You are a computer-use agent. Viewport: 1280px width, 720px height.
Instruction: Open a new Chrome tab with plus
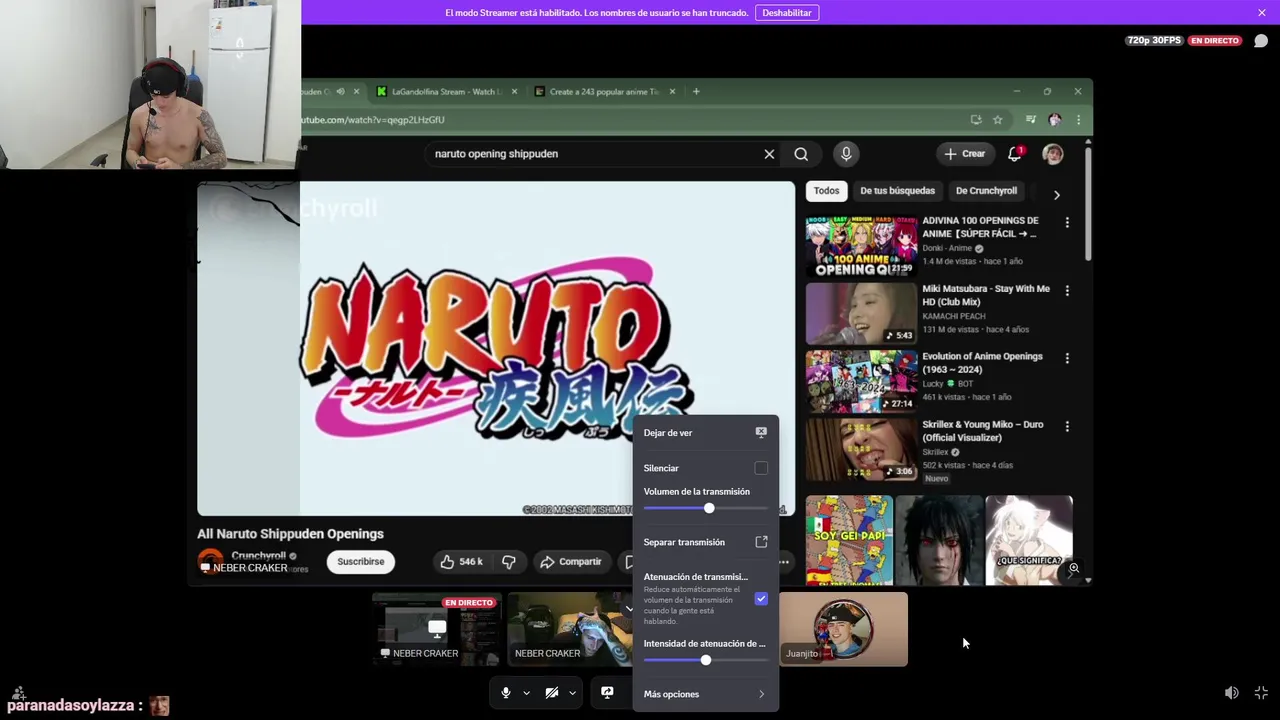pyautogui.click(x=696, y=91)
